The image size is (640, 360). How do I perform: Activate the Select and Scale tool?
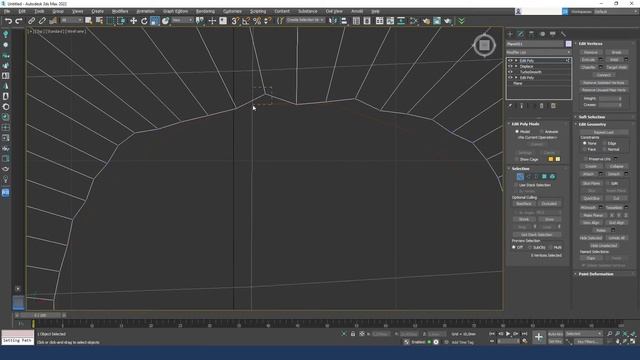155,21
